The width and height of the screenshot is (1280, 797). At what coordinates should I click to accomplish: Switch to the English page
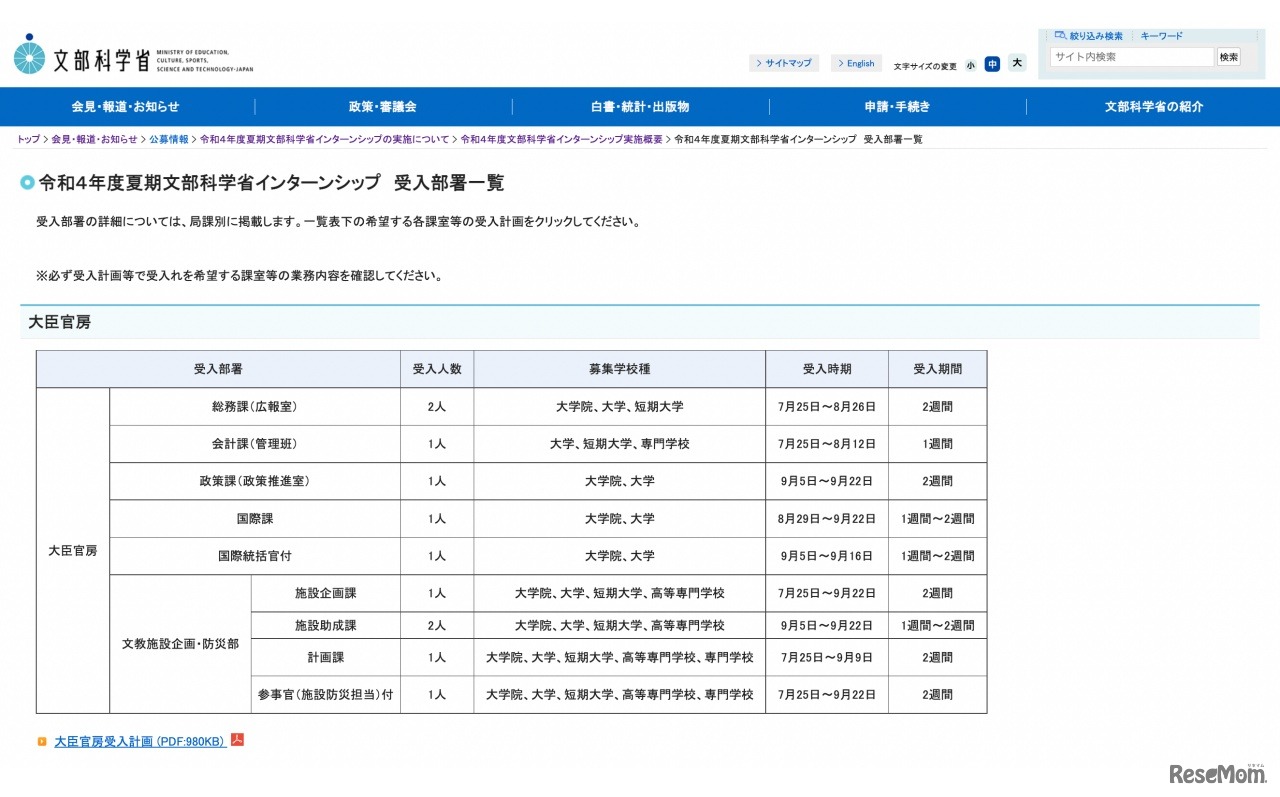pos(856,63)
